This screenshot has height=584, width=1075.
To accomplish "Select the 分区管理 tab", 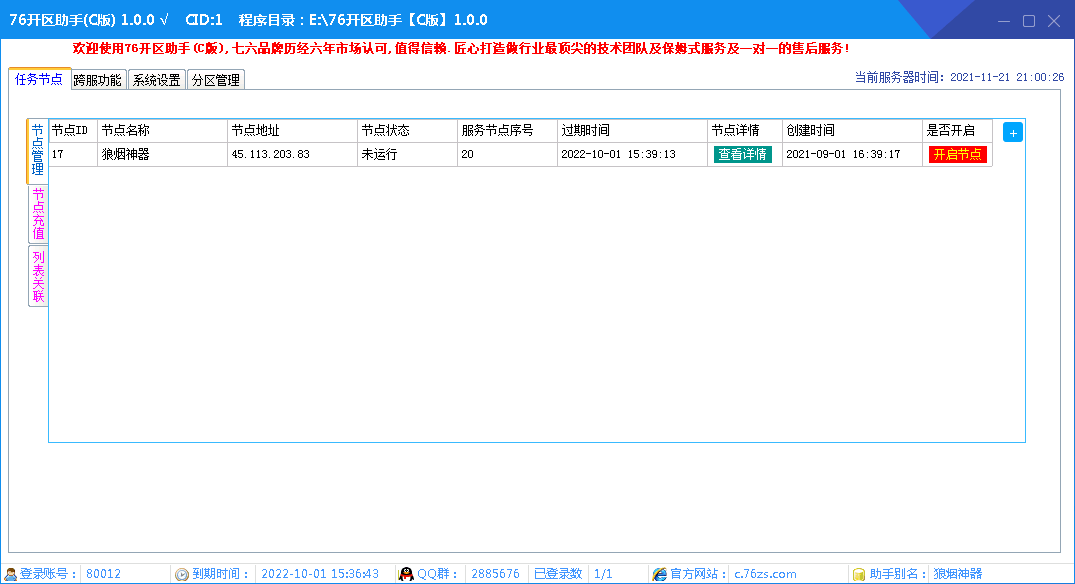I will [216, 80].
